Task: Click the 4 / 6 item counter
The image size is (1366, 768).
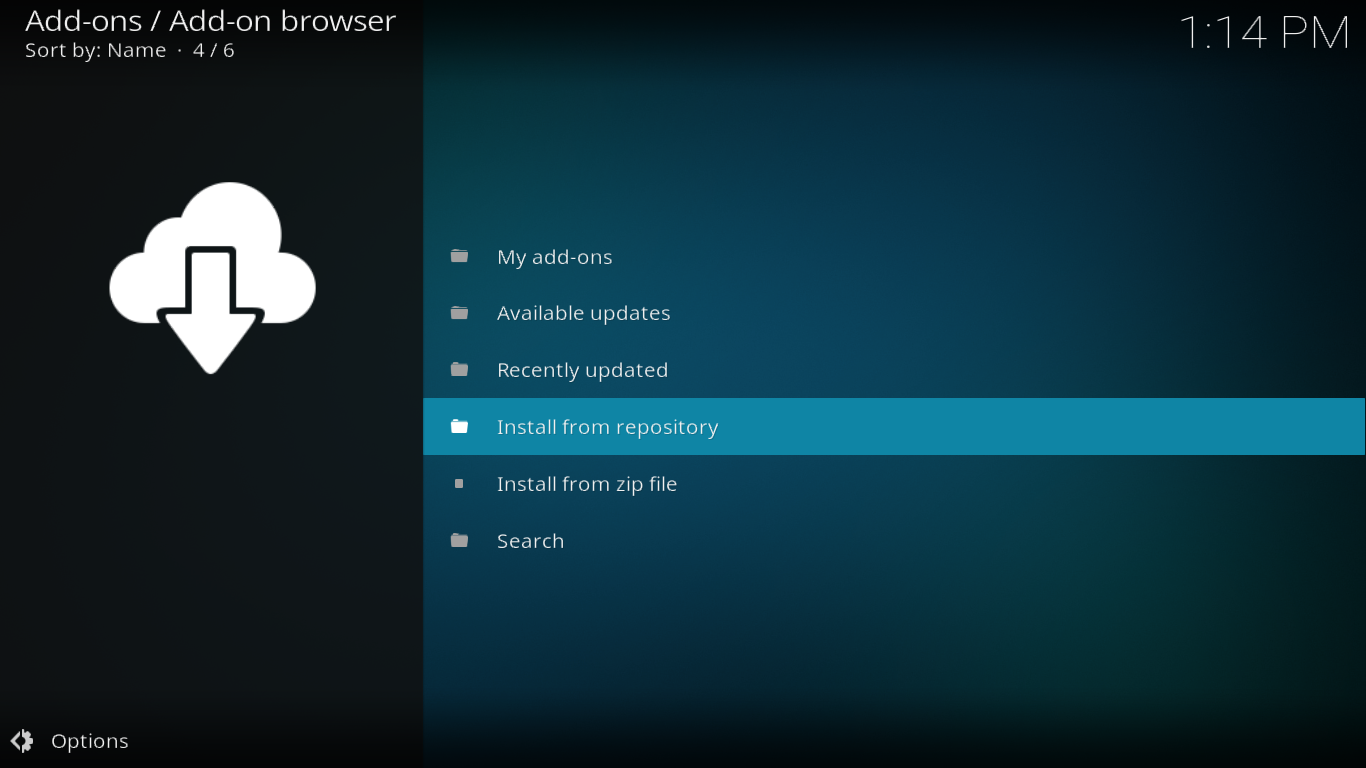Action: pos(213,50)
